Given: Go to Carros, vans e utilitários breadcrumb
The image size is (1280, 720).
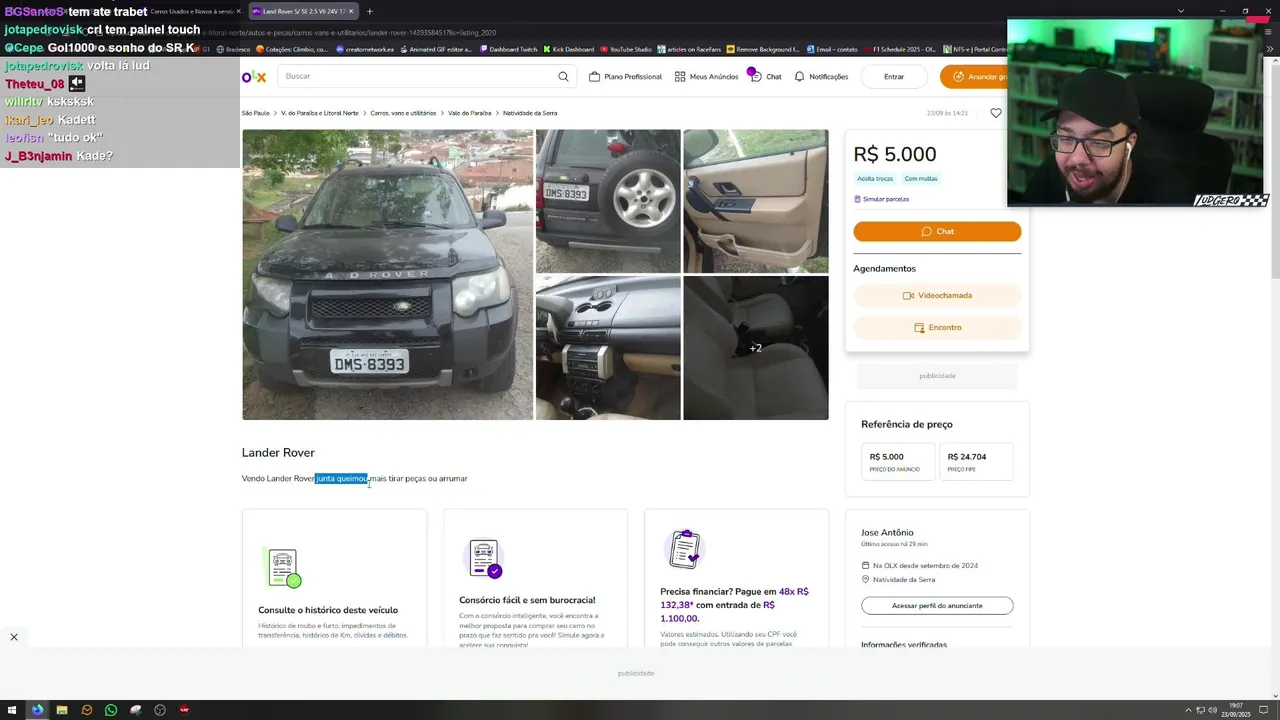Looking at the screenshot, I should tap(403, 113).
